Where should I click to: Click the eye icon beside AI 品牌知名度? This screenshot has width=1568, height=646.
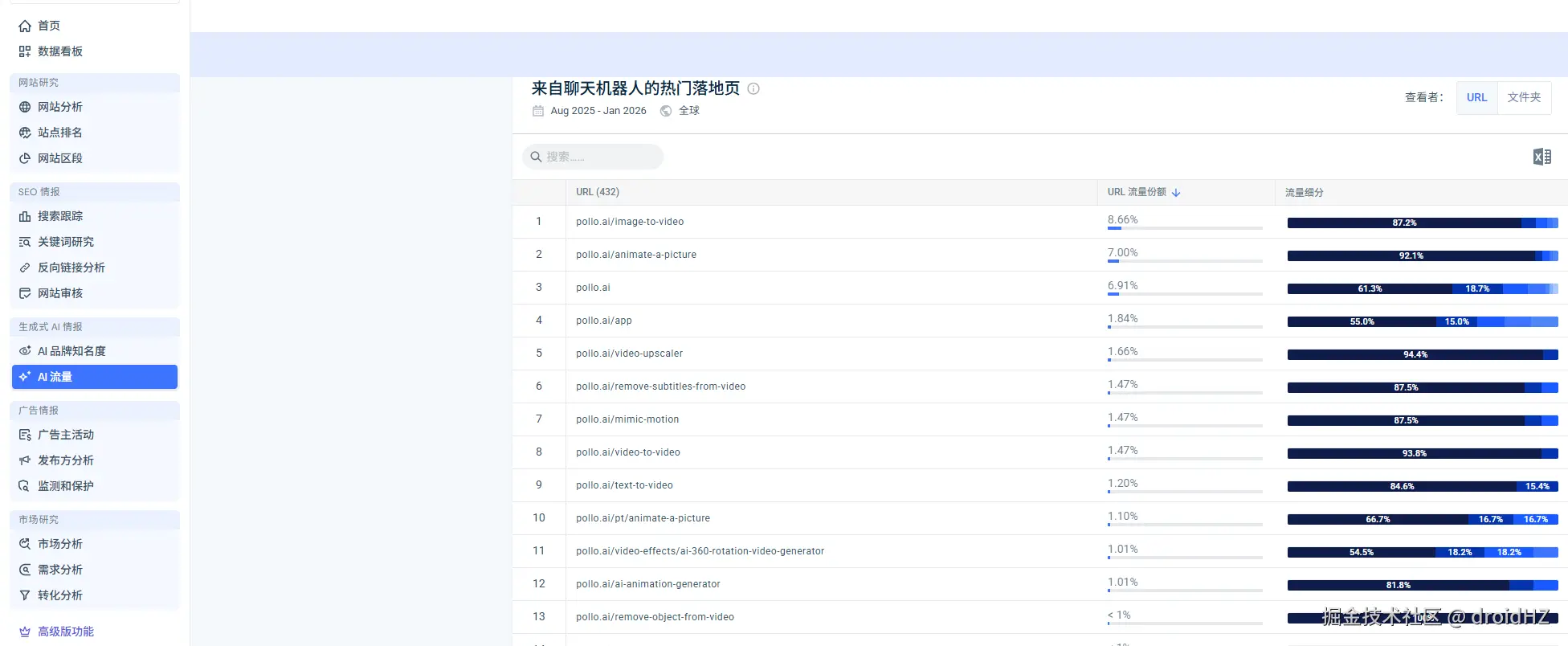pyautogui.click(x=25, y=351)
